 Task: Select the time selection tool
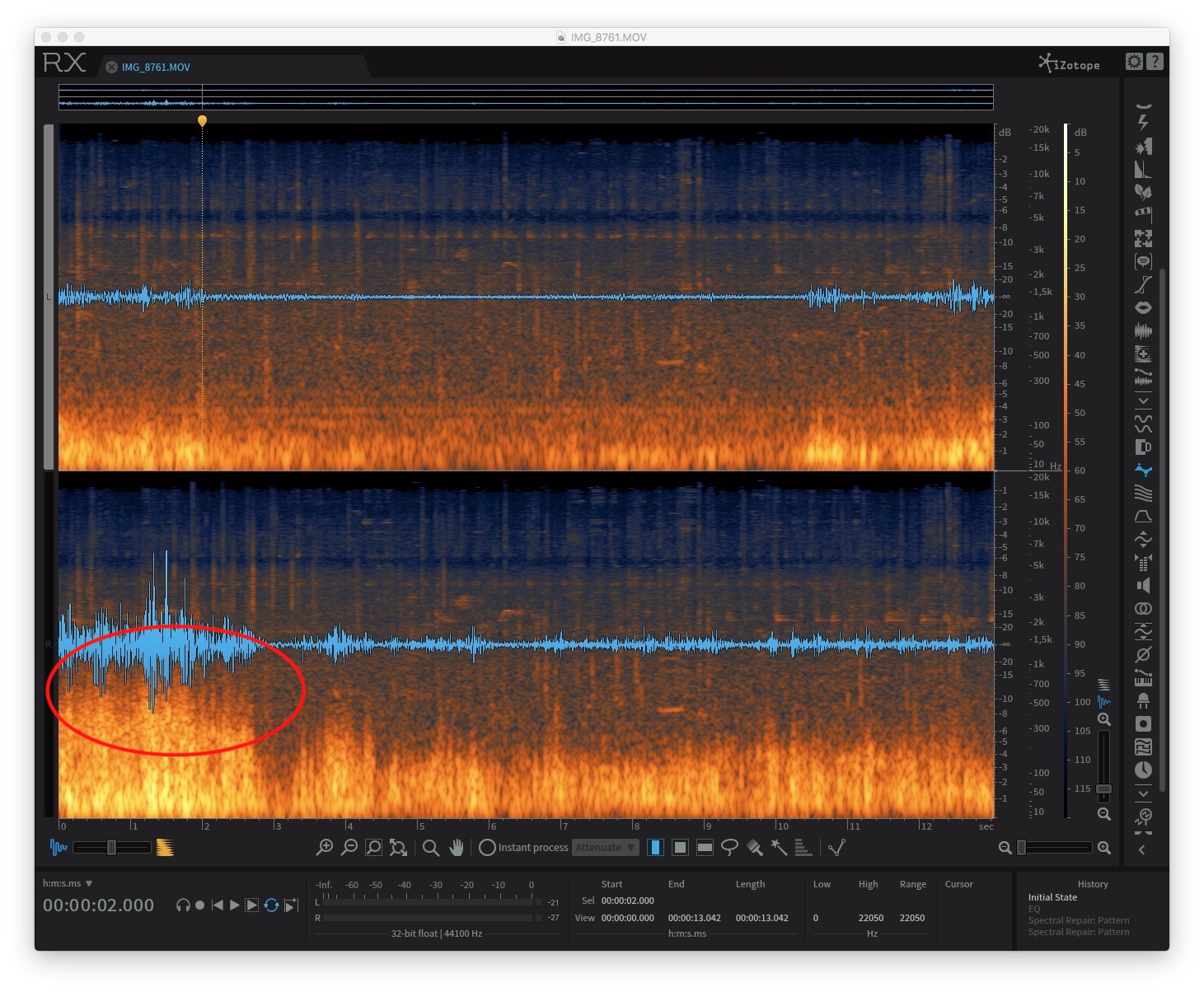pos(655,847)
